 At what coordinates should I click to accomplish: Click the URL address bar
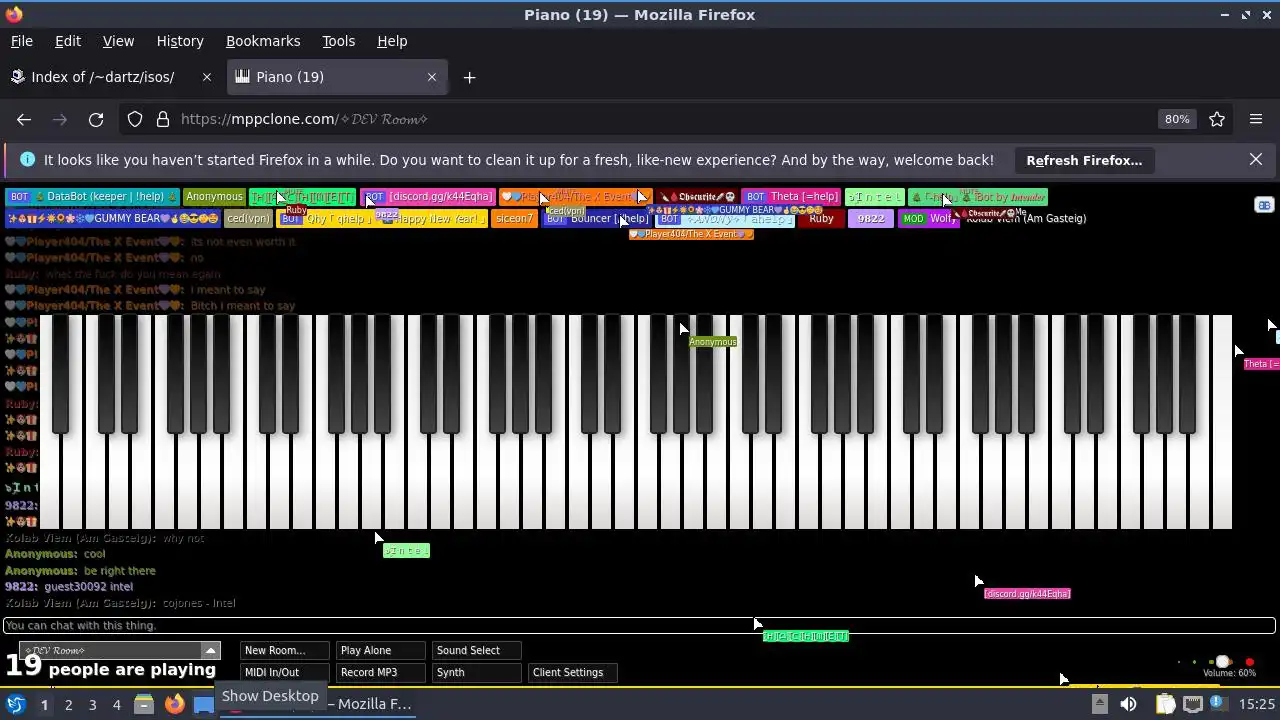tap(660, 119)
